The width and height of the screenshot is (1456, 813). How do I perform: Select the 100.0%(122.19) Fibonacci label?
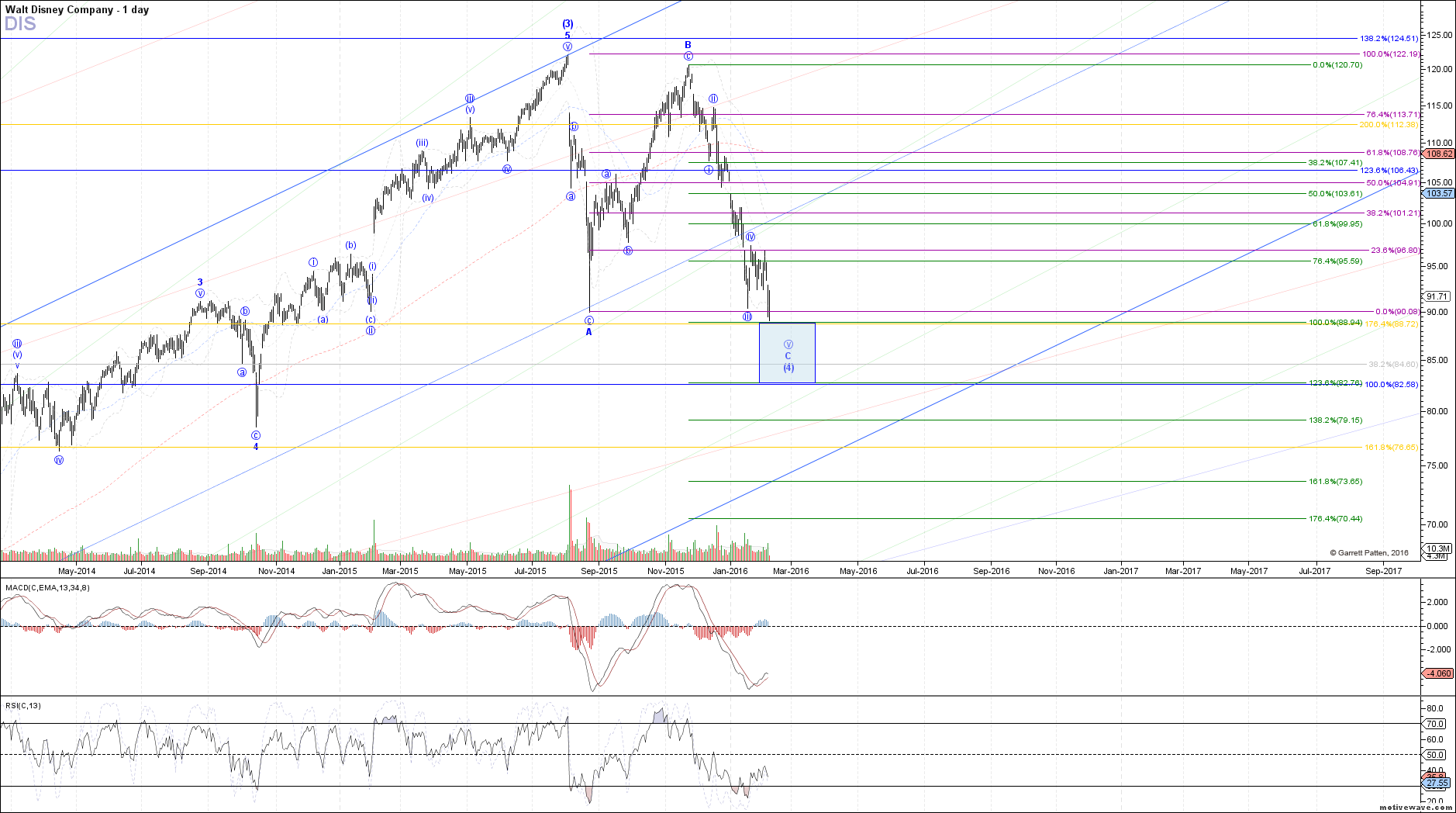pyautogui.click(x=1392, y=54)
